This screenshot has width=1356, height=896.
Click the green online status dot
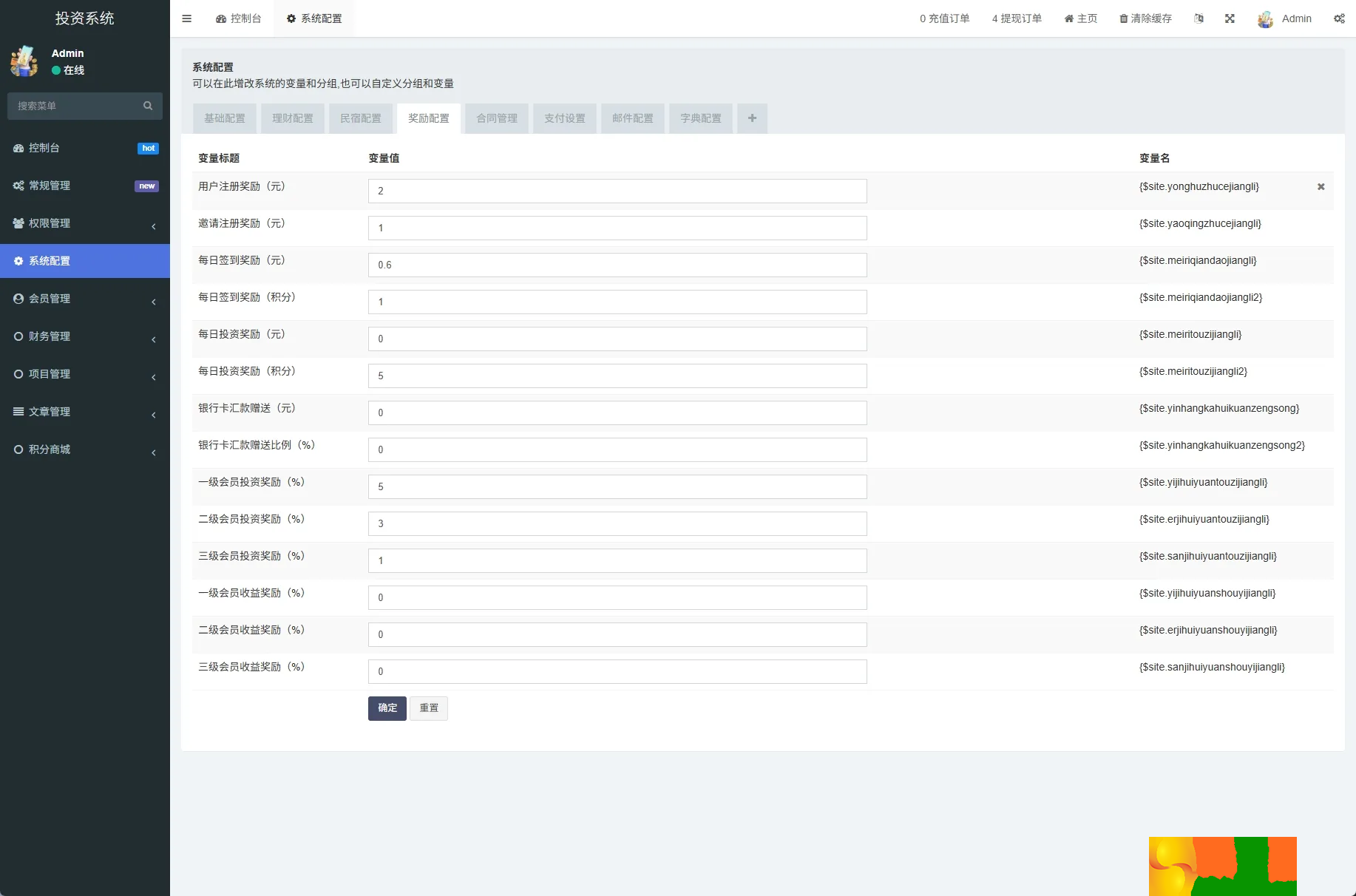click(x=56, y=70)
